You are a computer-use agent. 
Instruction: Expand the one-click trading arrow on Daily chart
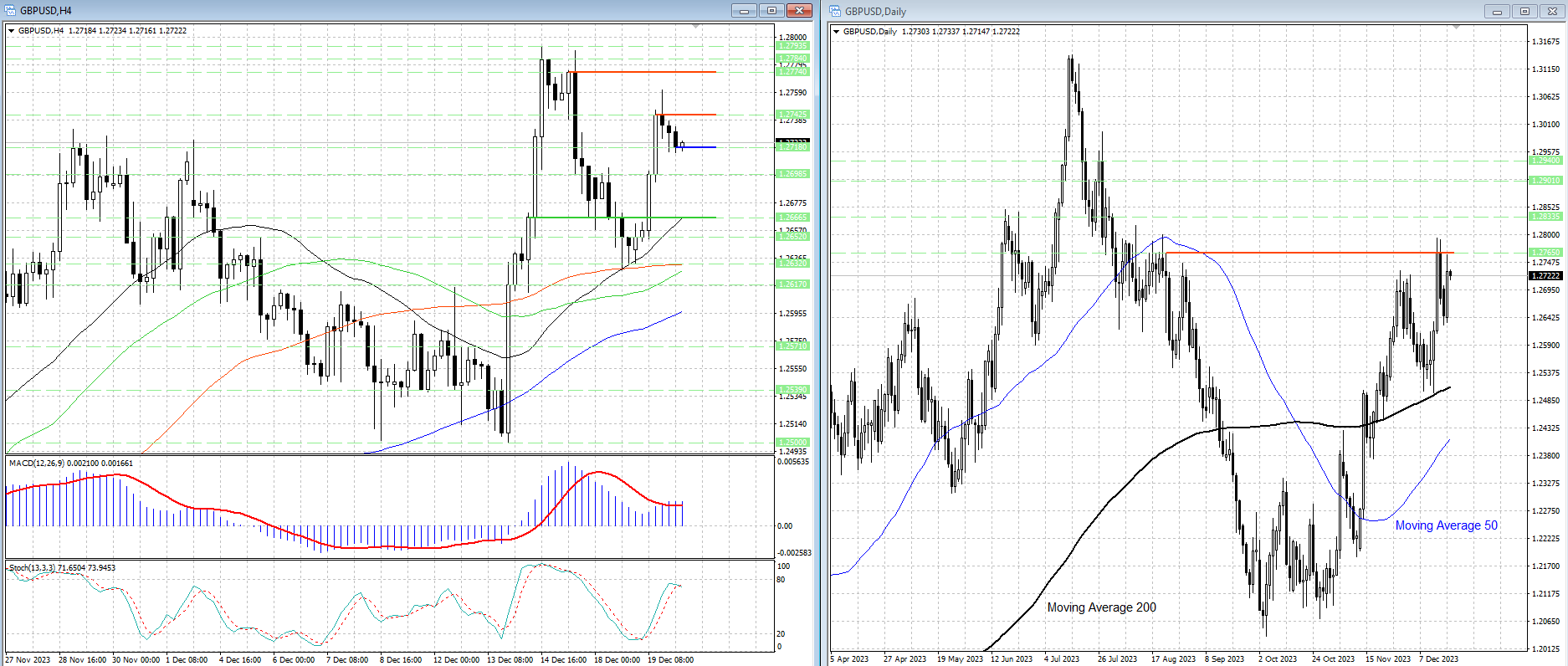tap(836, 32)
